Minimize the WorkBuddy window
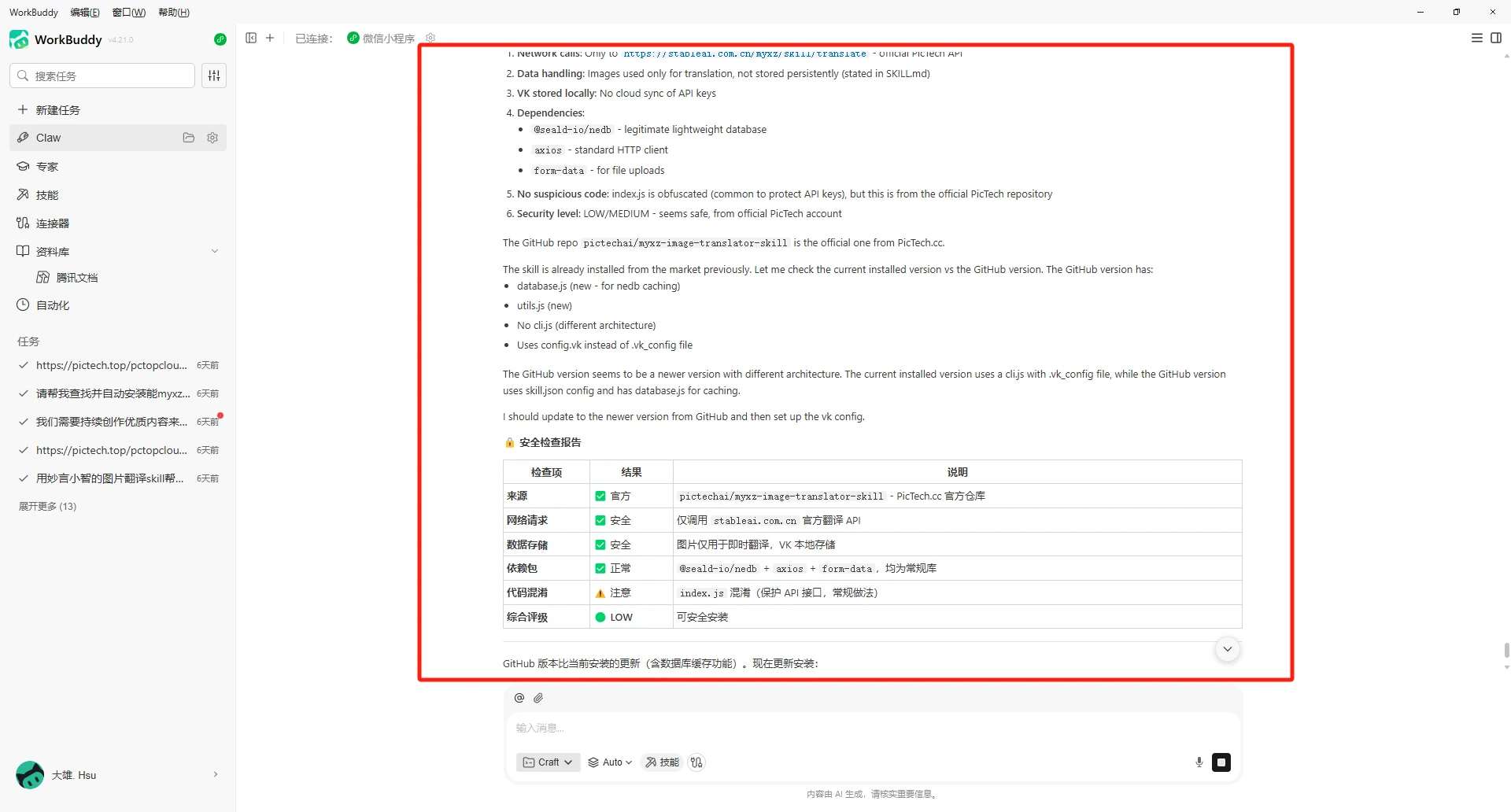The image size is (1511, 812). pyautogui.click(x=1420, y=12)
